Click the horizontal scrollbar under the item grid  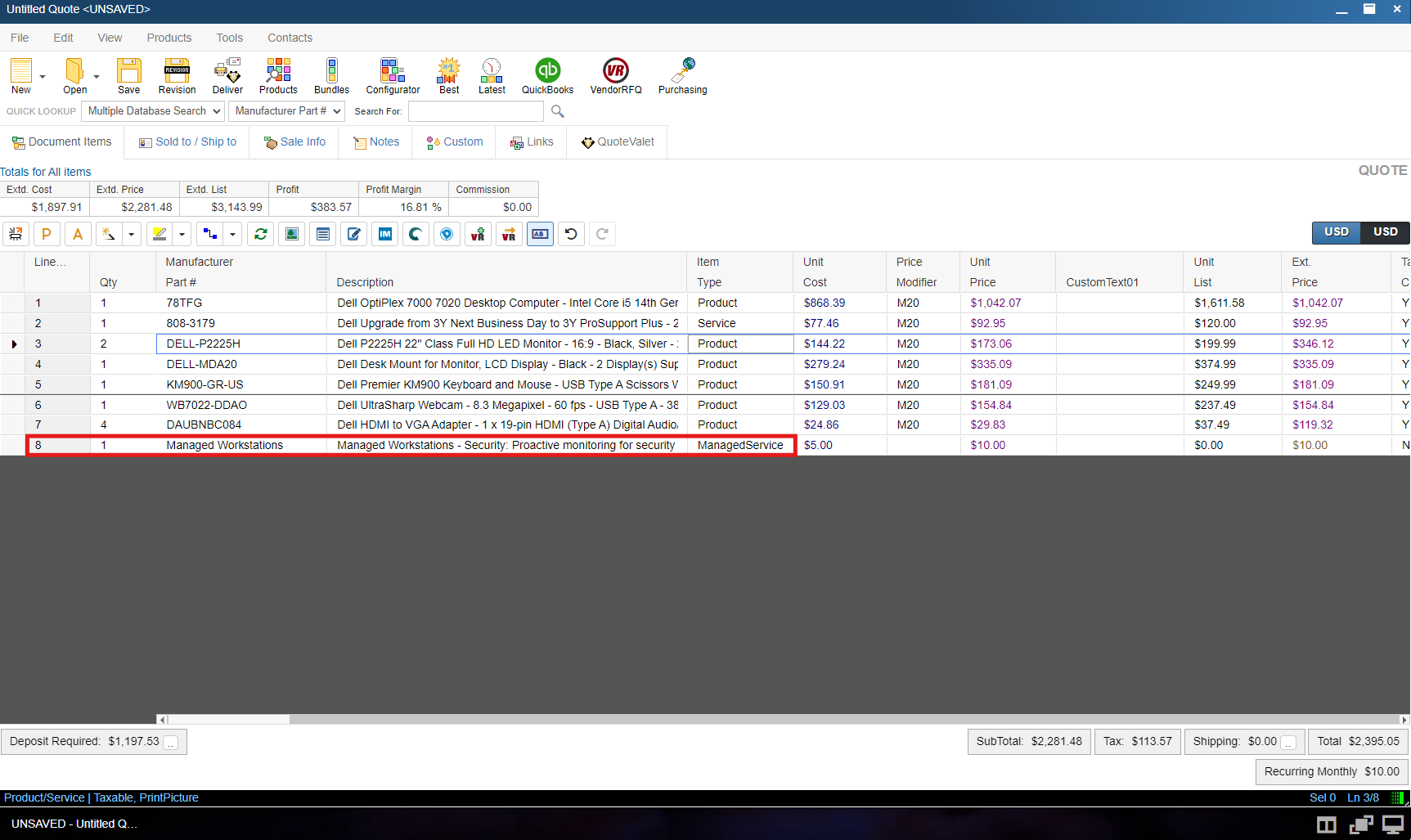pyautogui.click(x=229, y=720)
